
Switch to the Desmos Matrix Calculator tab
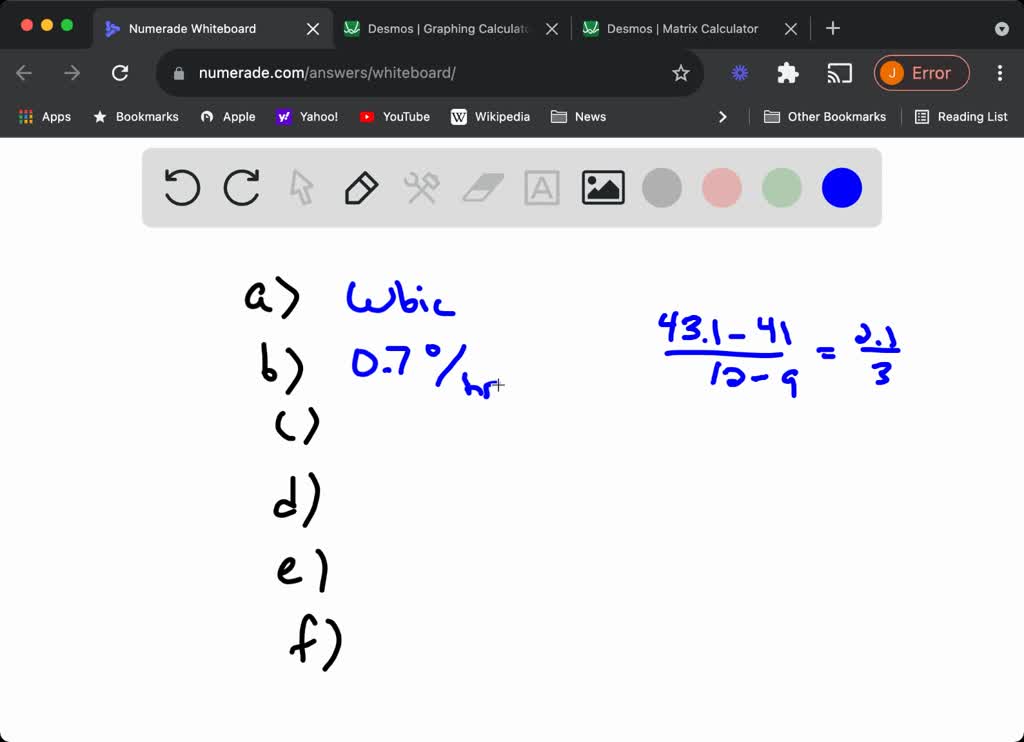(x=682, y=28)
